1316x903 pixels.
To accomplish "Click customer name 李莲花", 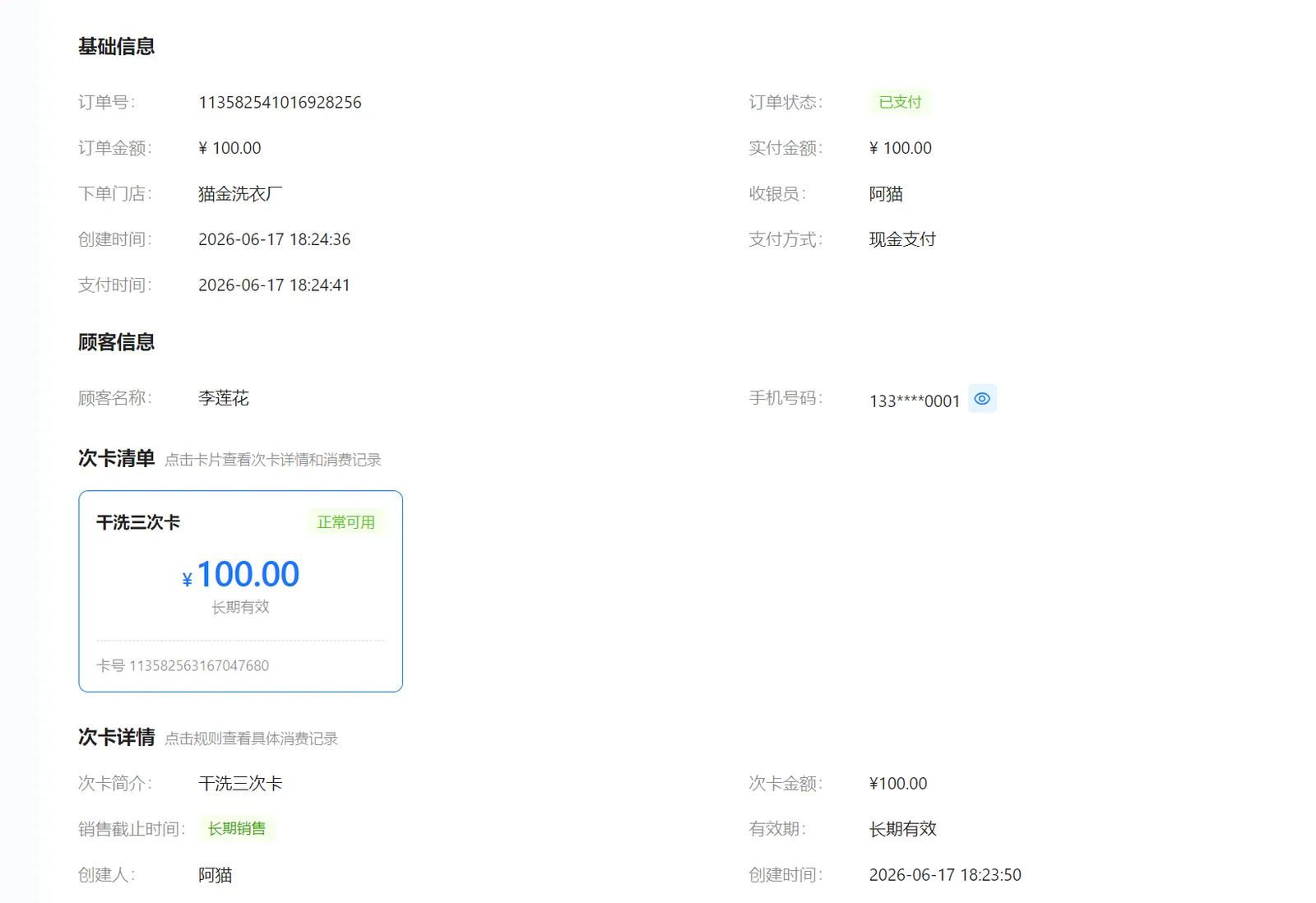I will tap(224, 399).
